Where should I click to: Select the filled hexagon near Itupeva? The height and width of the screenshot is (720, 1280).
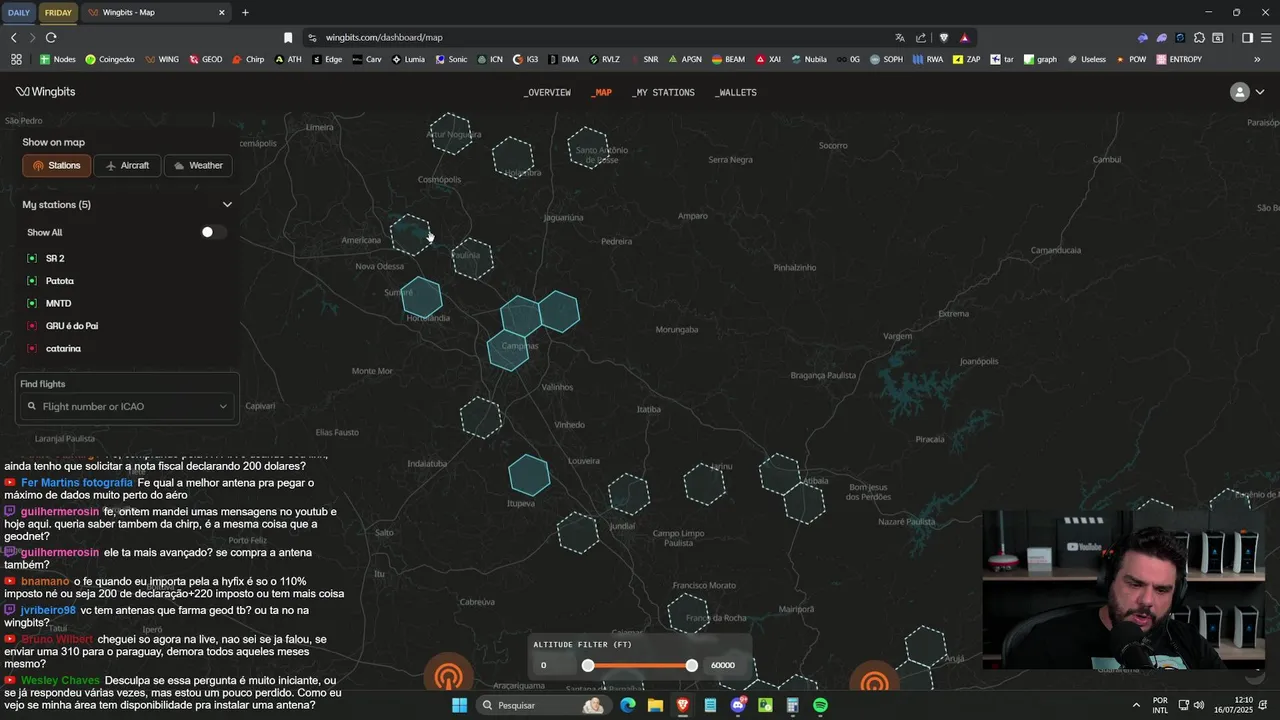529,475
